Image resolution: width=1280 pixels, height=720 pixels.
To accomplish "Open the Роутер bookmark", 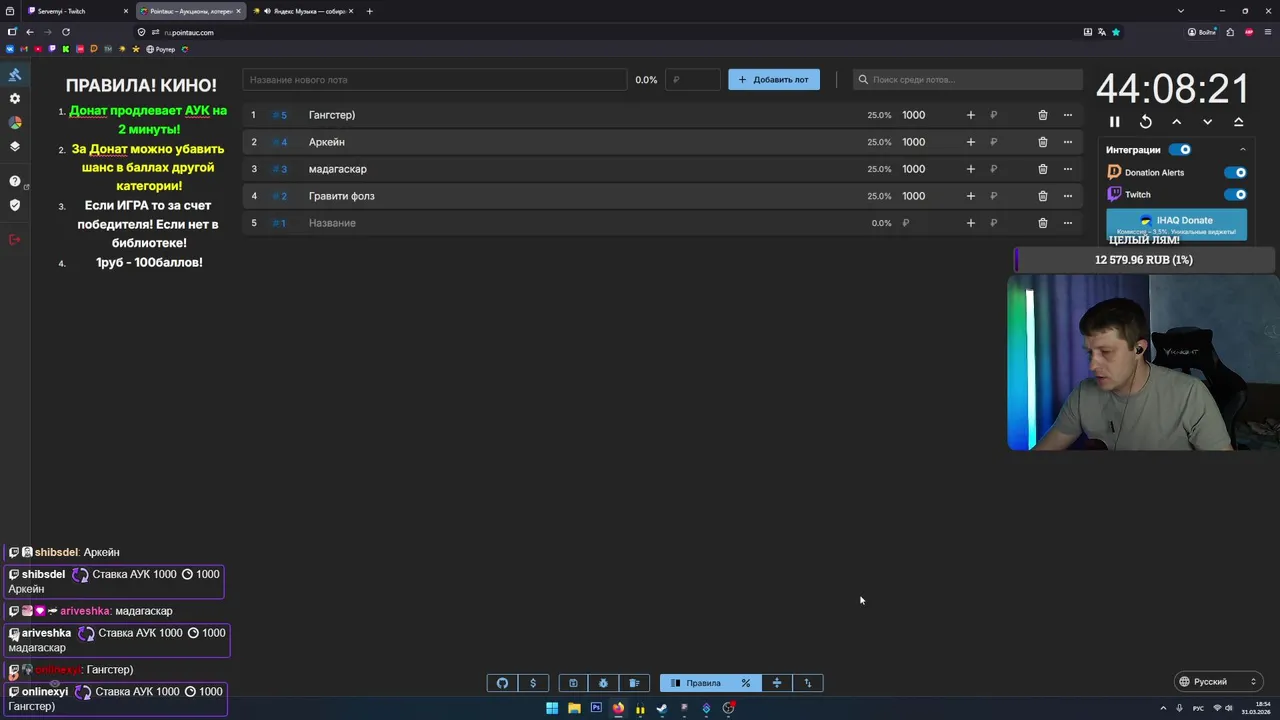I will pyautogui.click(x=161, y=49).
